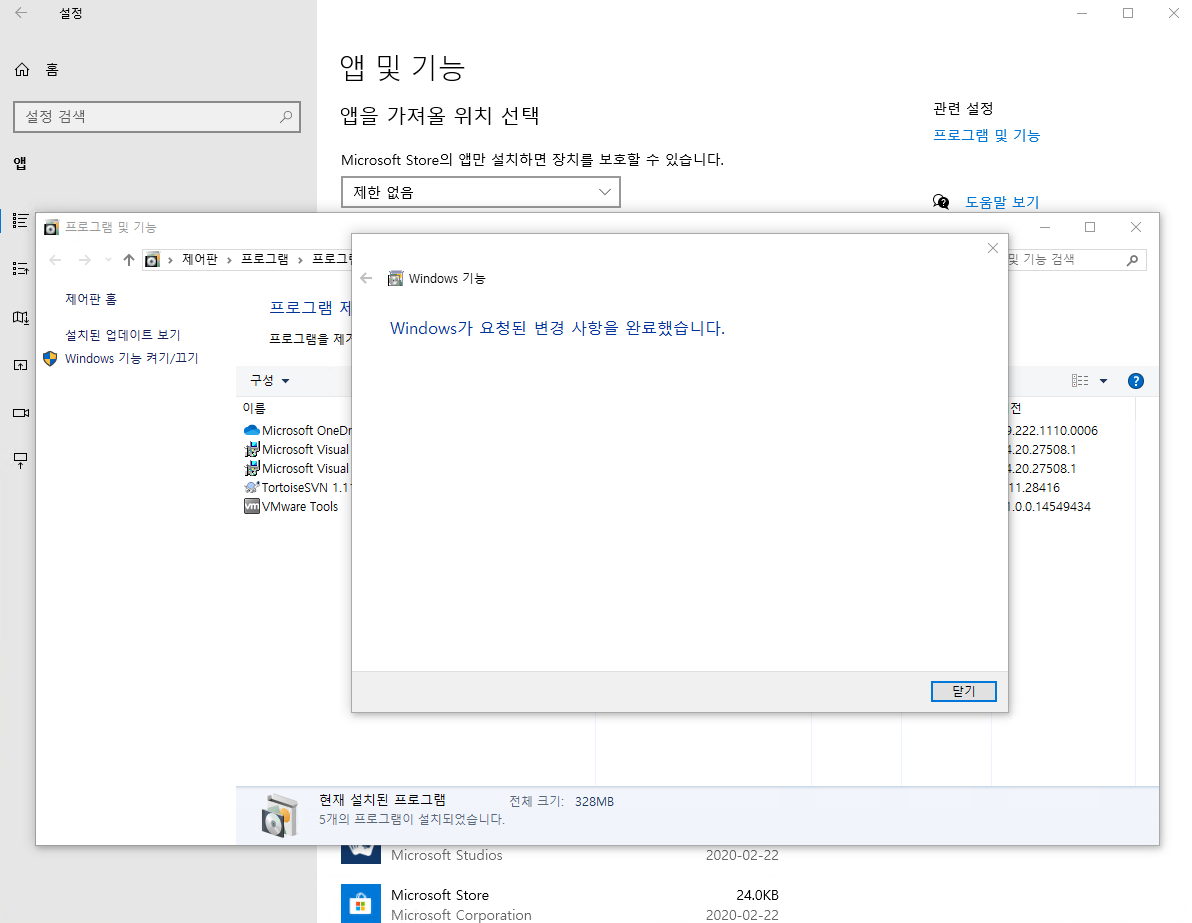Open view options dropdown arrow
Viewport: 1192px width, 923px height.
(x=1103, y=381)
